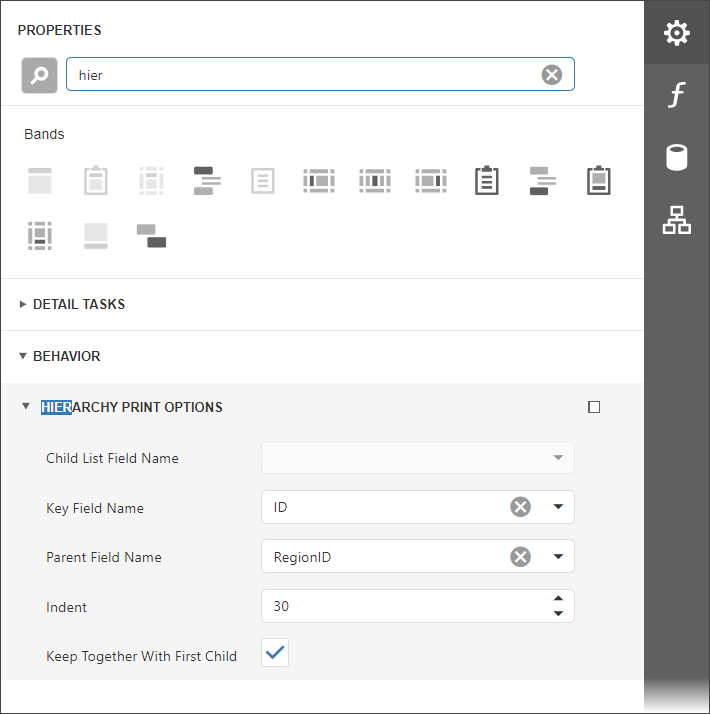Clear the RegionID parent field value
The width and height of the screenshot is (710, 714).
(520, 557)
